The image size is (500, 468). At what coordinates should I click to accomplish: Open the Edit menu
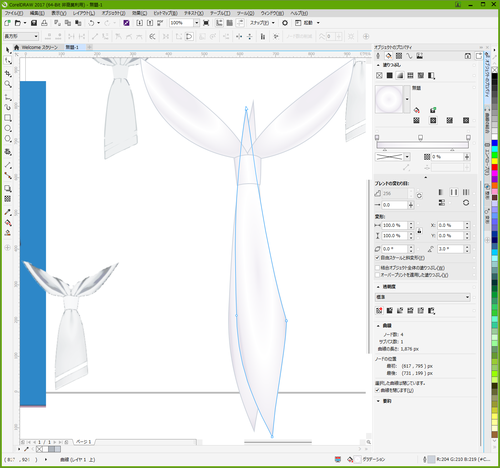pos(37,13)
